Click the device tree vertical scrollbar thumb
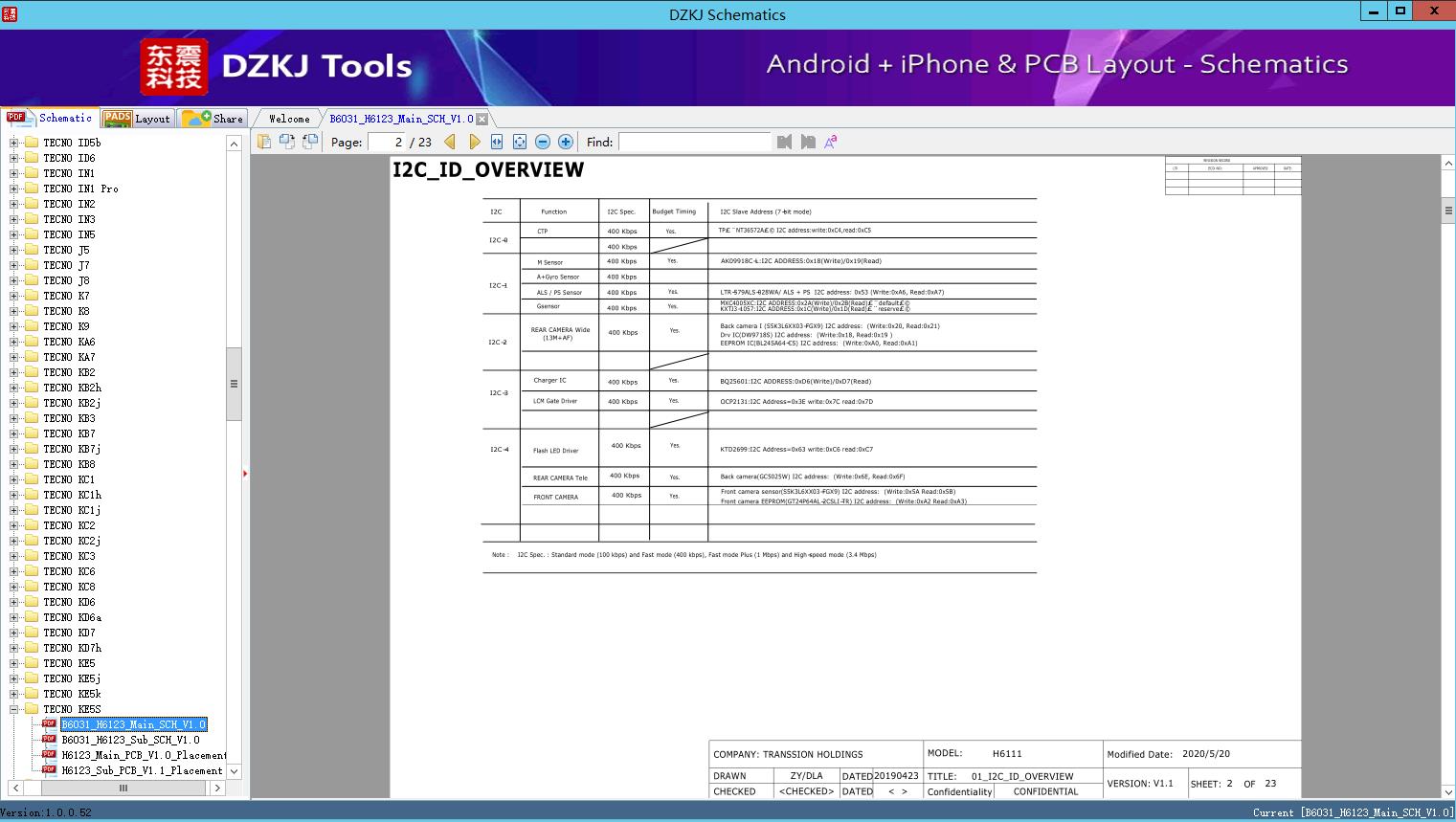The width and height of the screenshot is (1456, 822). pos(234,384)
